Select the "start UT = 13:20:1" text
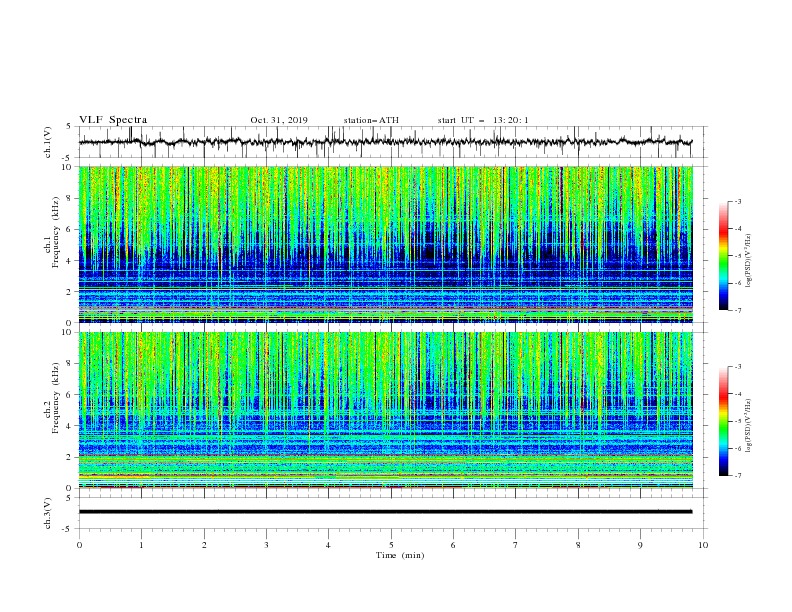 483,120
